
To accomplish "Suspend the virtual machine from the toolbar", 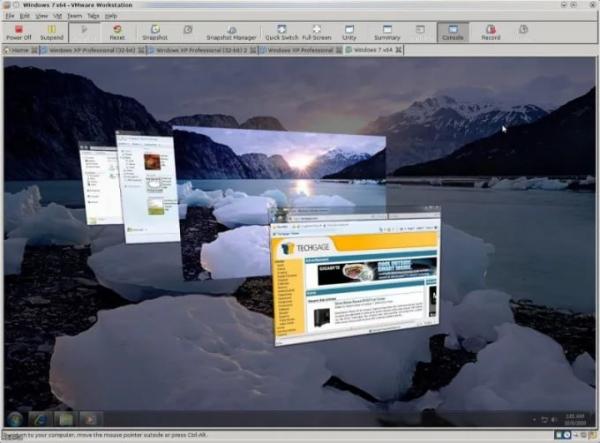I will [x=52, y=32].
